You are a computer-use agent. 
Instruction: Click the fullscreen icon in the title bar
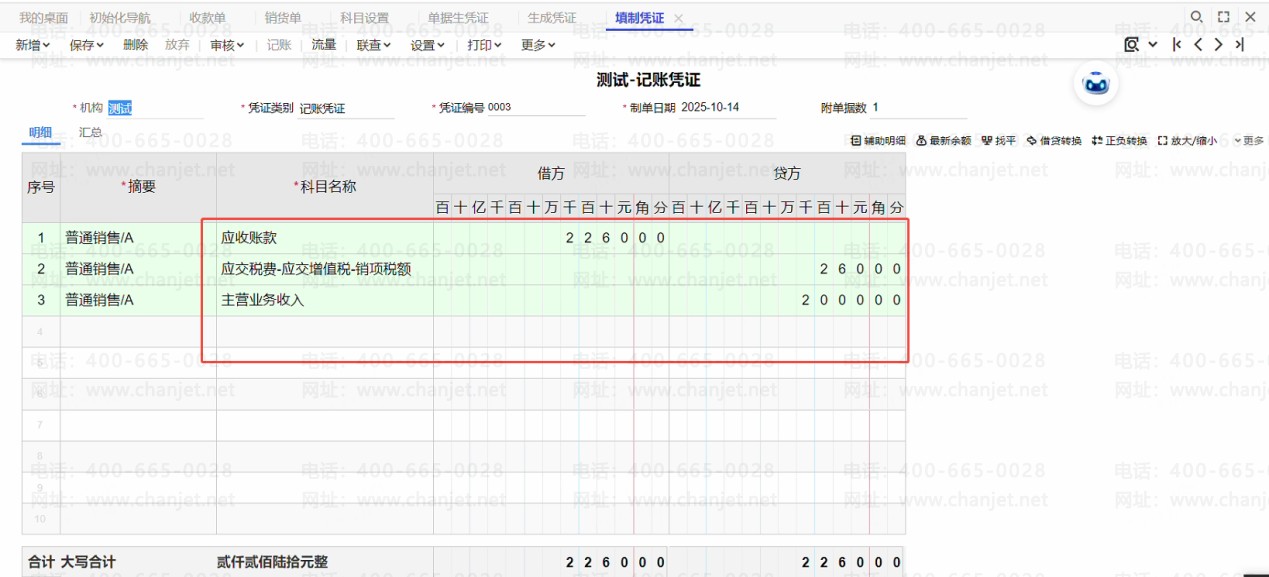tap(1223, 17)
